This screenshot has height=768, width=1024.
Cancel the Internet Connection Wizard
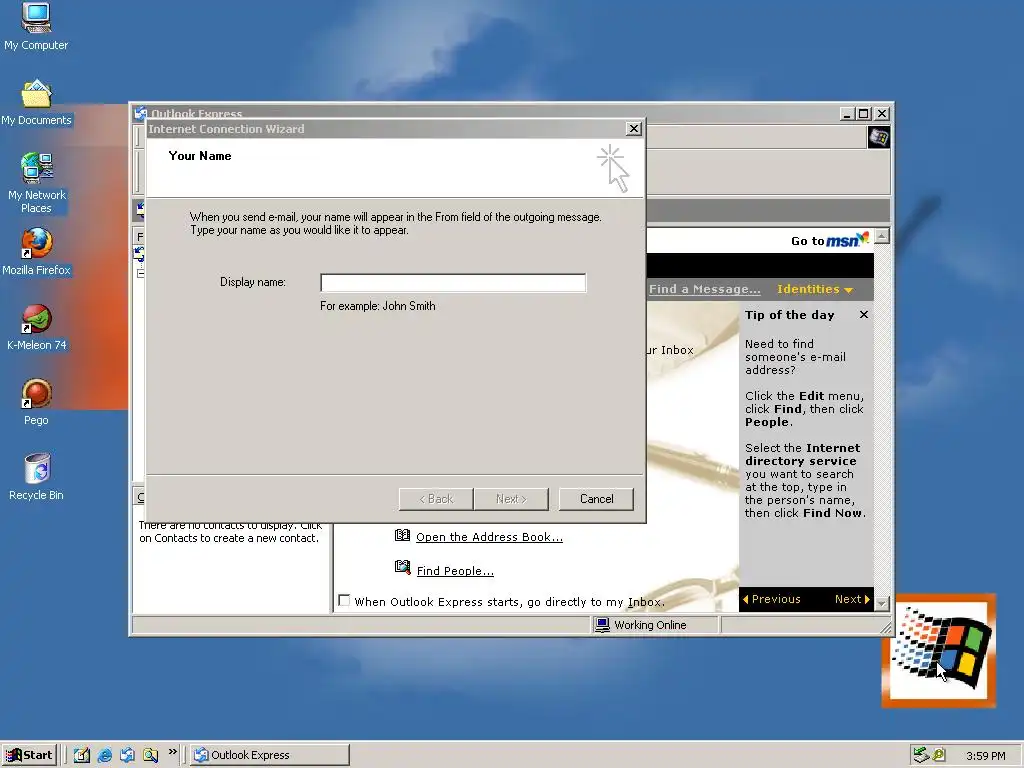coord(596,499)
